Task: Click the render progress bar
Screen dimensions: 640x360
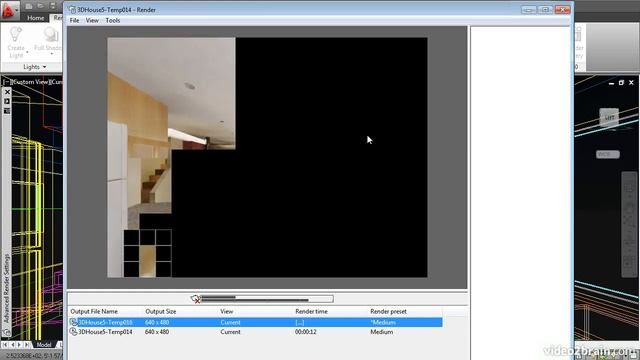Action: click(267, 299)
